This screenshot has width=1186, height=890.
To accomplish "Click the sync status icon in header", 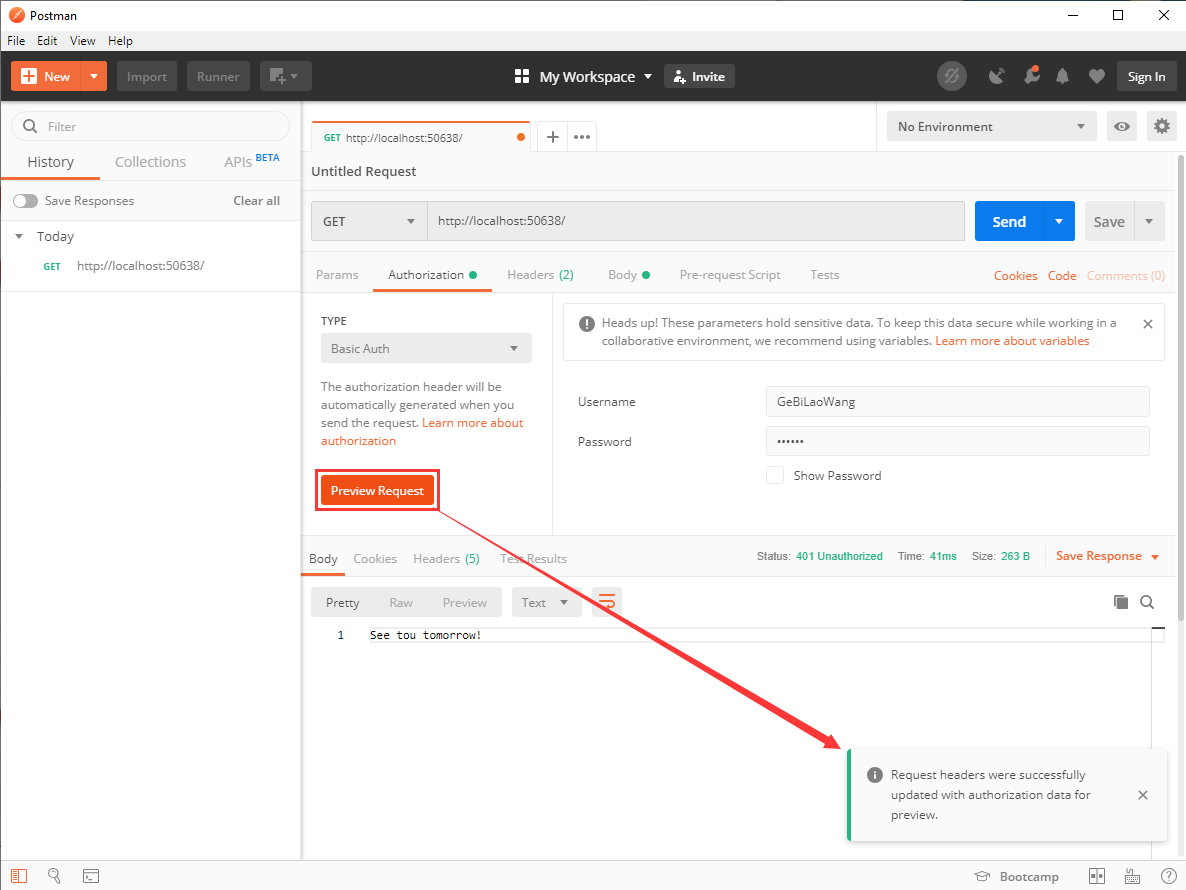I will click(951, 76).
